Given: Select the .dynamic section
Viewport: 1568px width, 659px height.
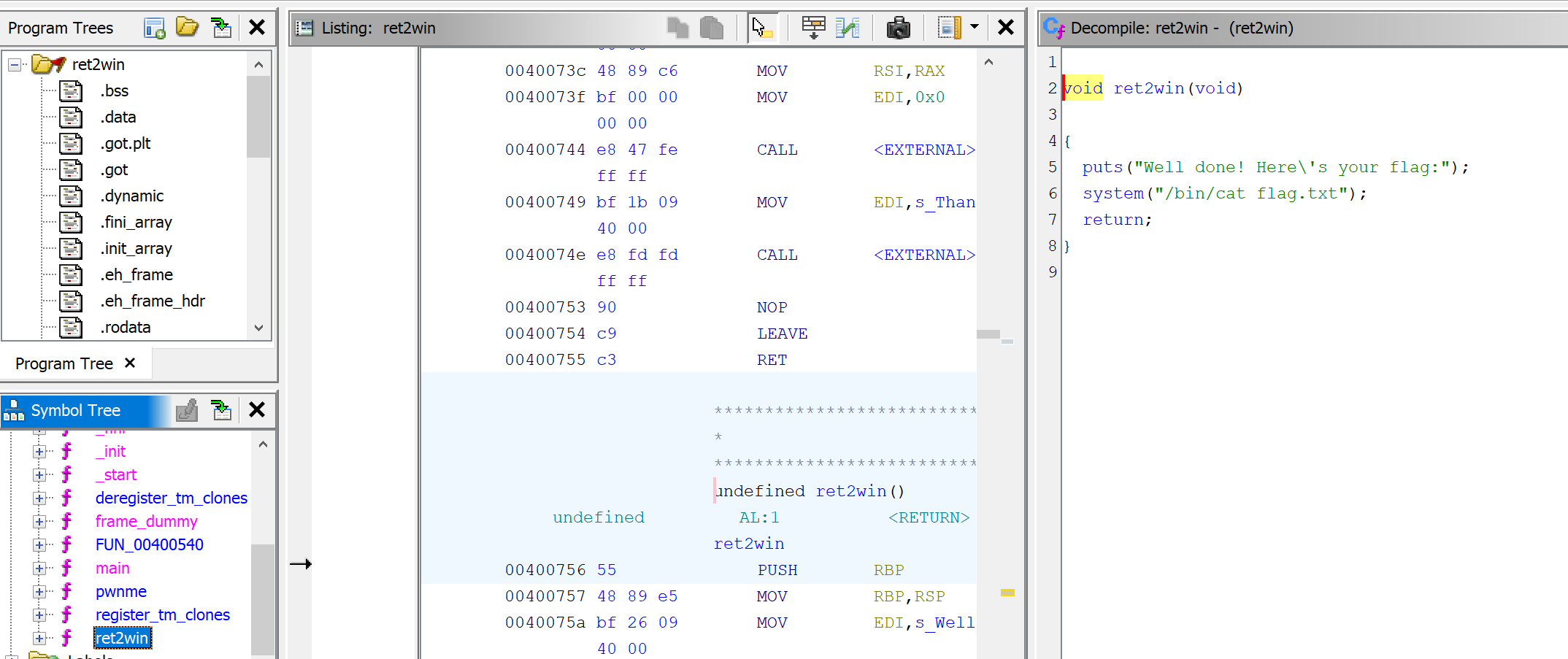Looking at the screenshot, I should [x=132, y=196].
